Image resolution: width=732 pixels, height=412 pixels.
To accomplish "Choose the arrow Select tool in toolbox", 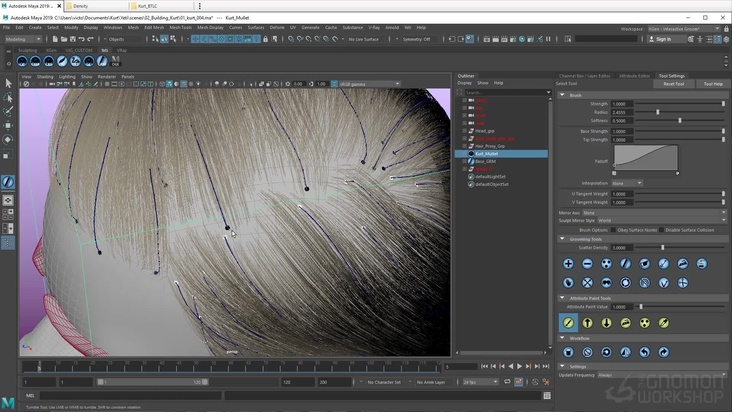I will tap(8, 84).
